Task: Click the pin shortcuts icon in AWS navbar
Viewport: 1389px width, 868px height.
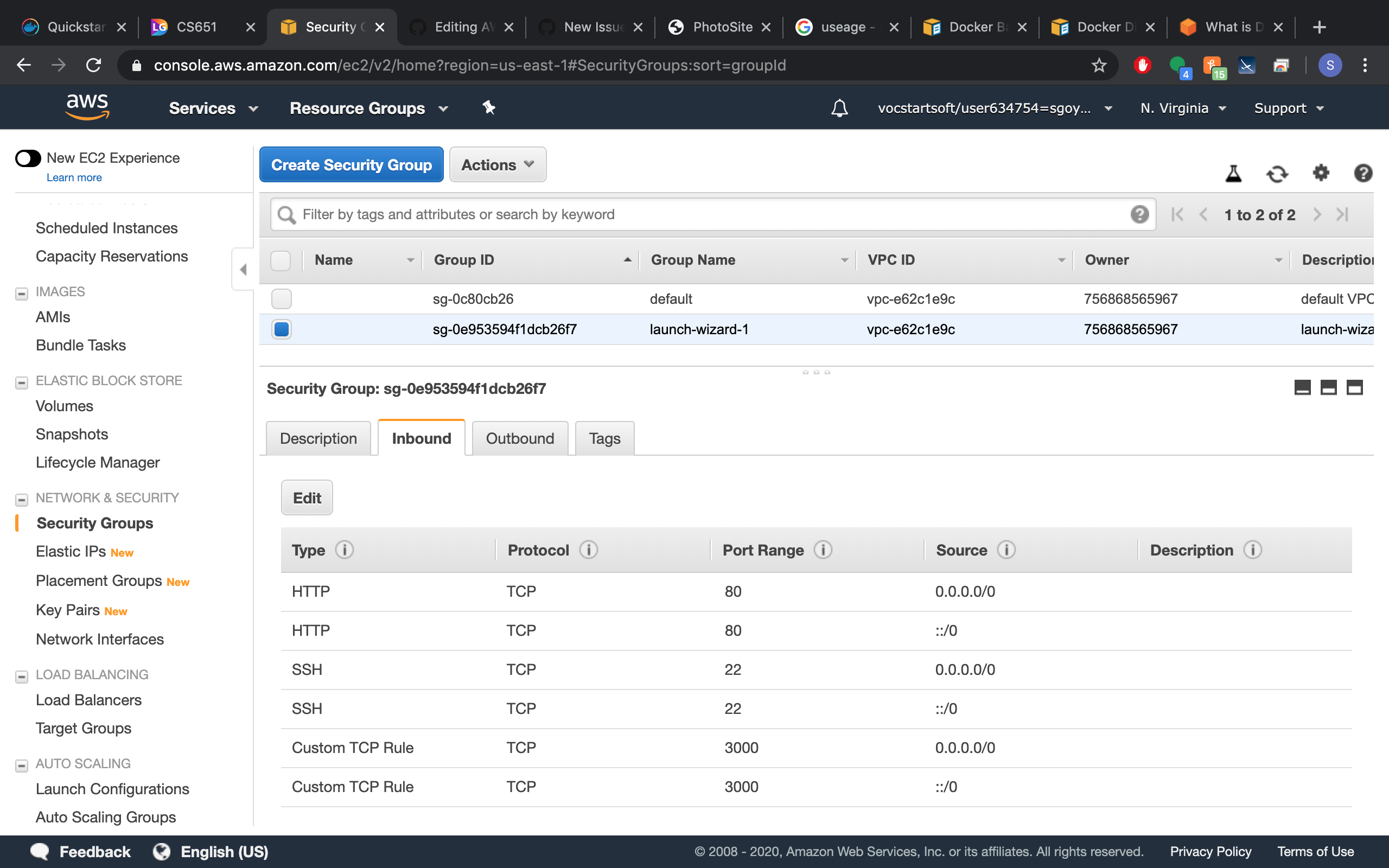Action: pyautogui.click(x=488, y=107)
